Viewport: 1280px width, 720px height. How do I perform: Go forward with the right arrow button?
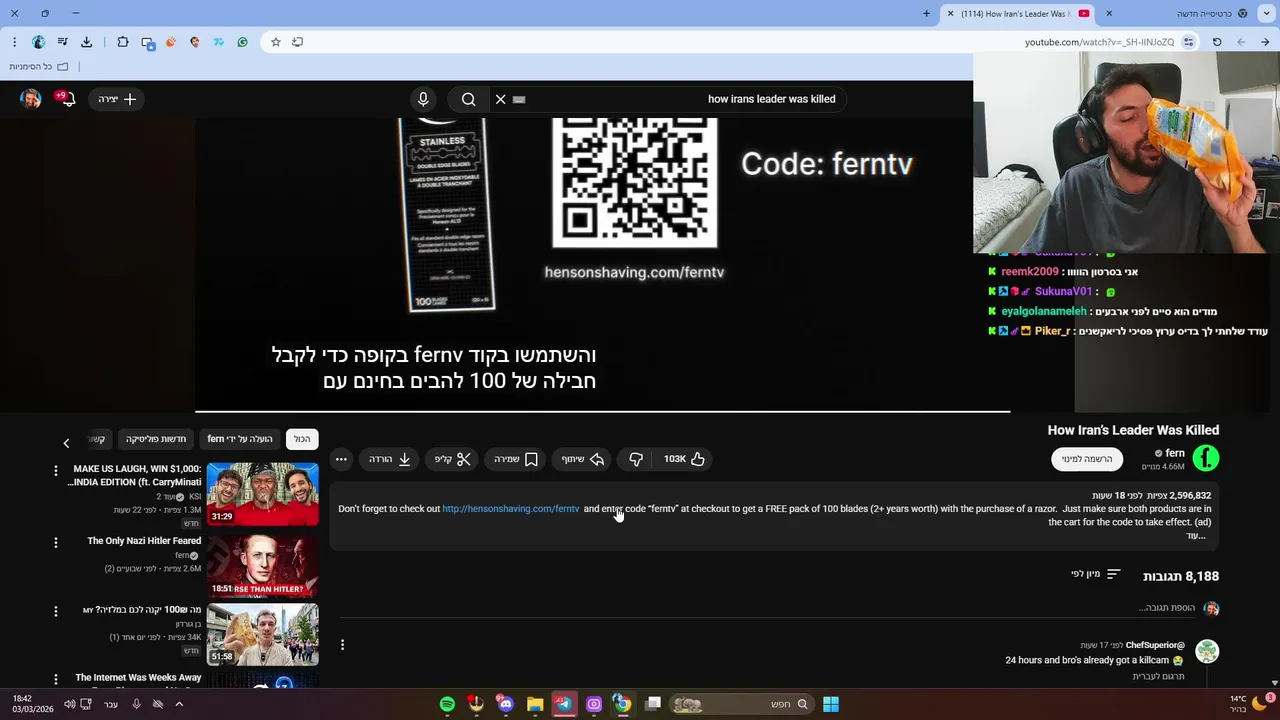(x=1265, y=42)
